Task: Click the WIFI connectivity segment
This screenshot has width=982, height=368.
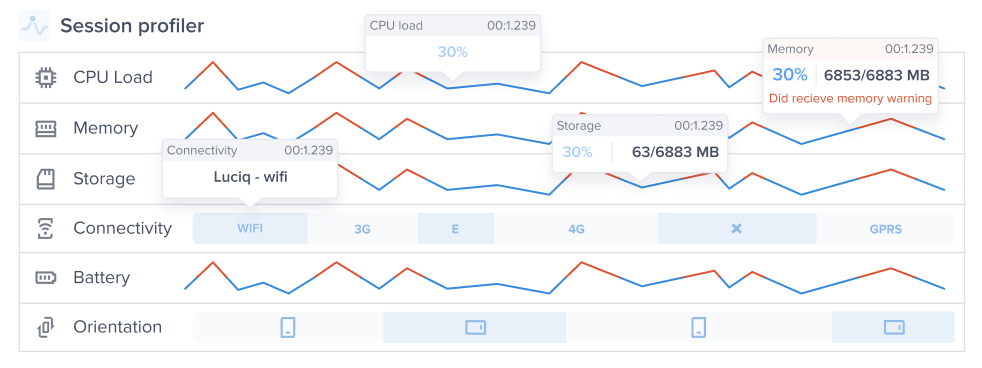Action: [x=250, y=228]
